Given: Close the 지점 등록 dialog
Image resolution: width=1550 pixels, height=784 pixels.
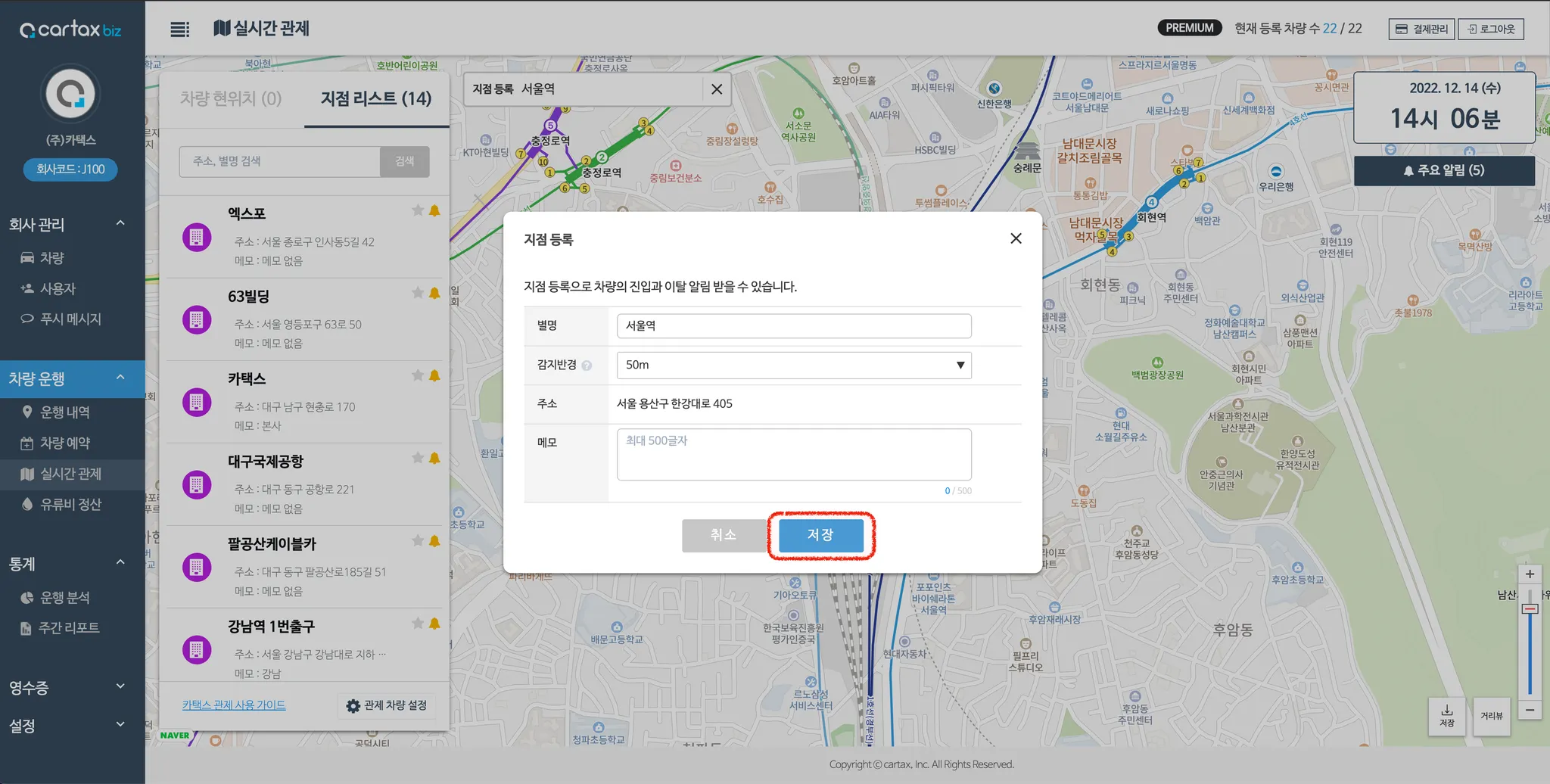Looking at the screenshot, I should tap(1016, 238).
